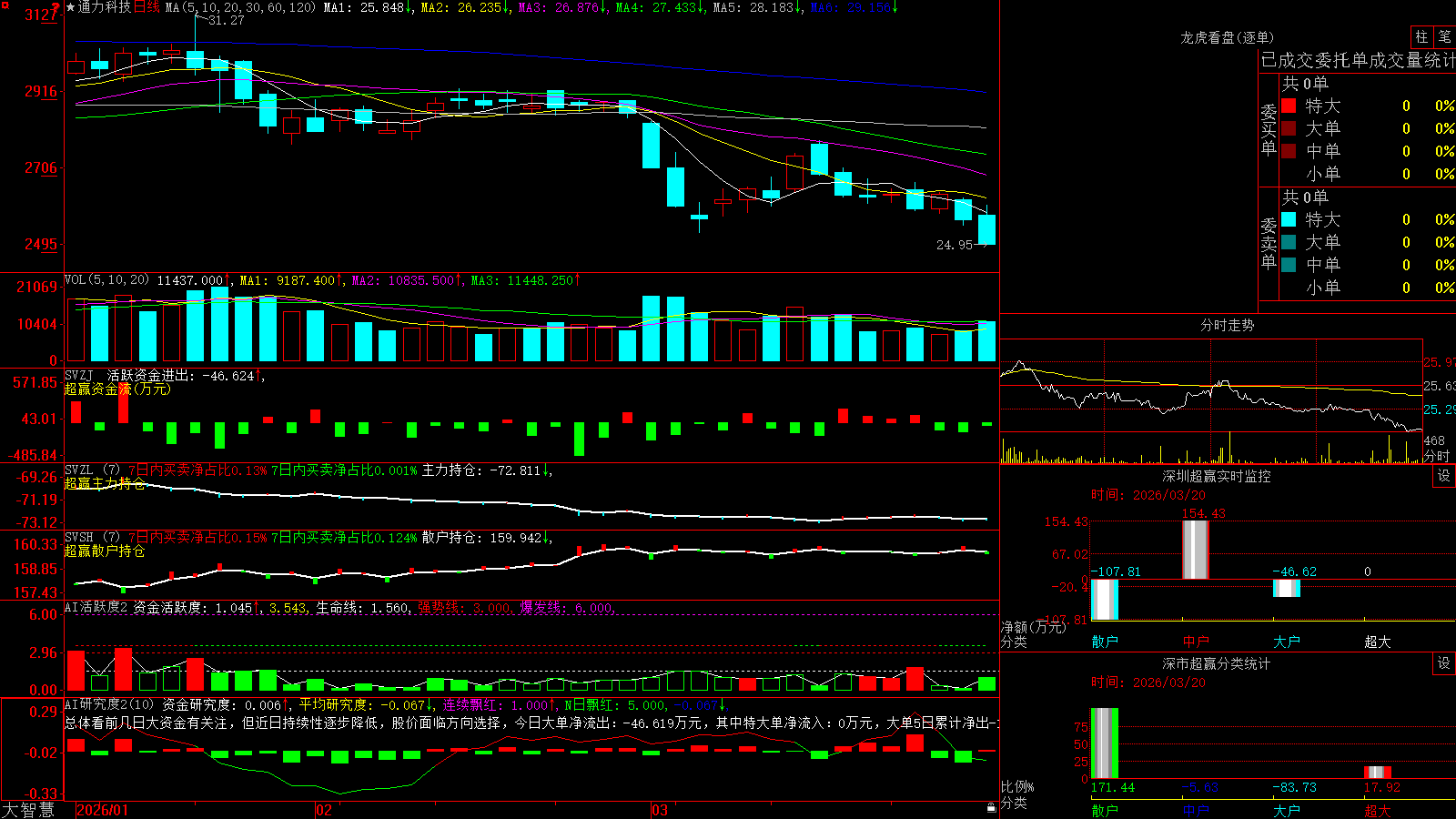Click the favorite star beside 通力科技
Image resolution: width=1456 pixels, height=819 pixels.
click(70, 7)
